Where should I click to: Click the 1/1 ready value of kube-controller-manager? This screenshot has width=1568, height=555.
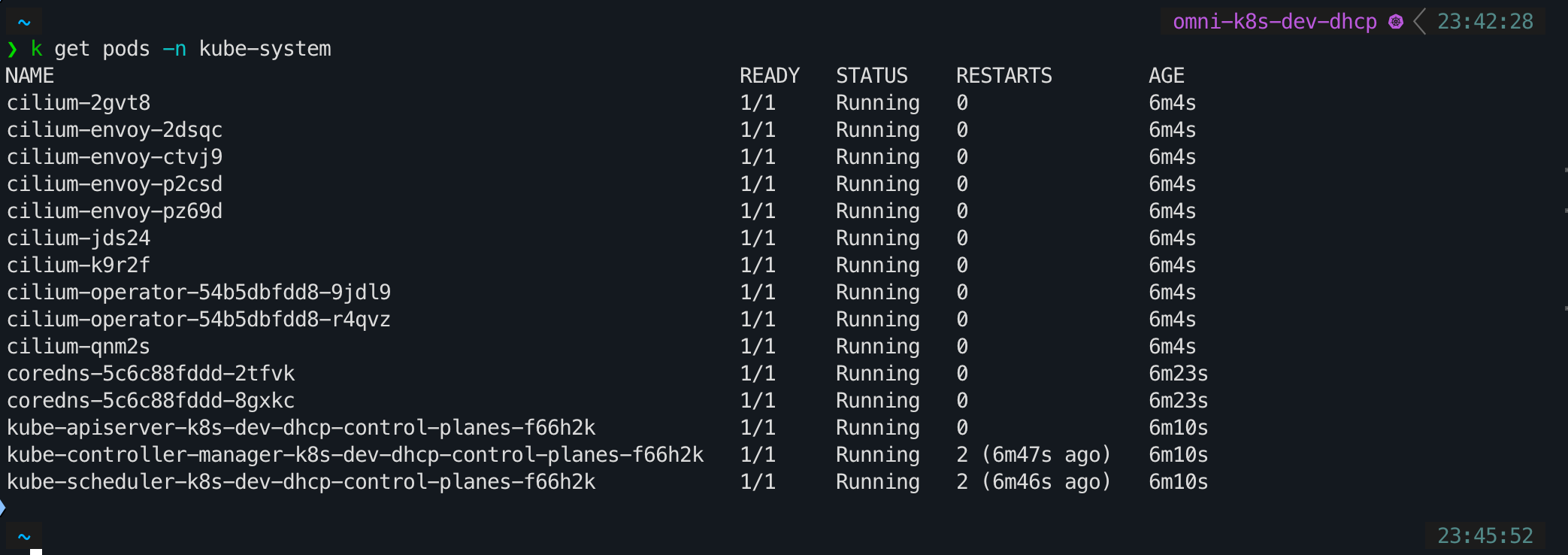(x=758, y=455)
